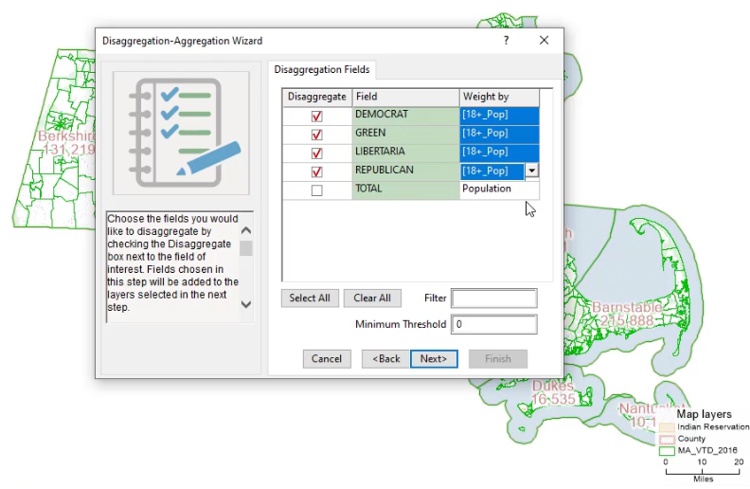Select the DEMOCRAT weight-by cell
The width and height of the screenshot is (750, 489).
498,116
